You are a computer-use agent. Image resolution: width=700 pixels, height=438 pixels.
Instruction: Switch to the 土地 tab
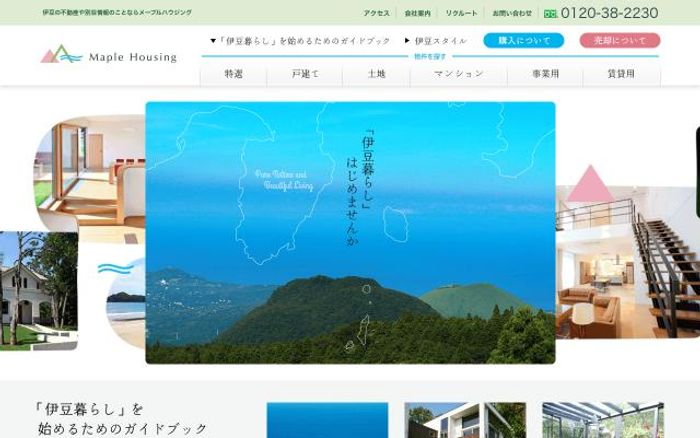pos(376,74)
